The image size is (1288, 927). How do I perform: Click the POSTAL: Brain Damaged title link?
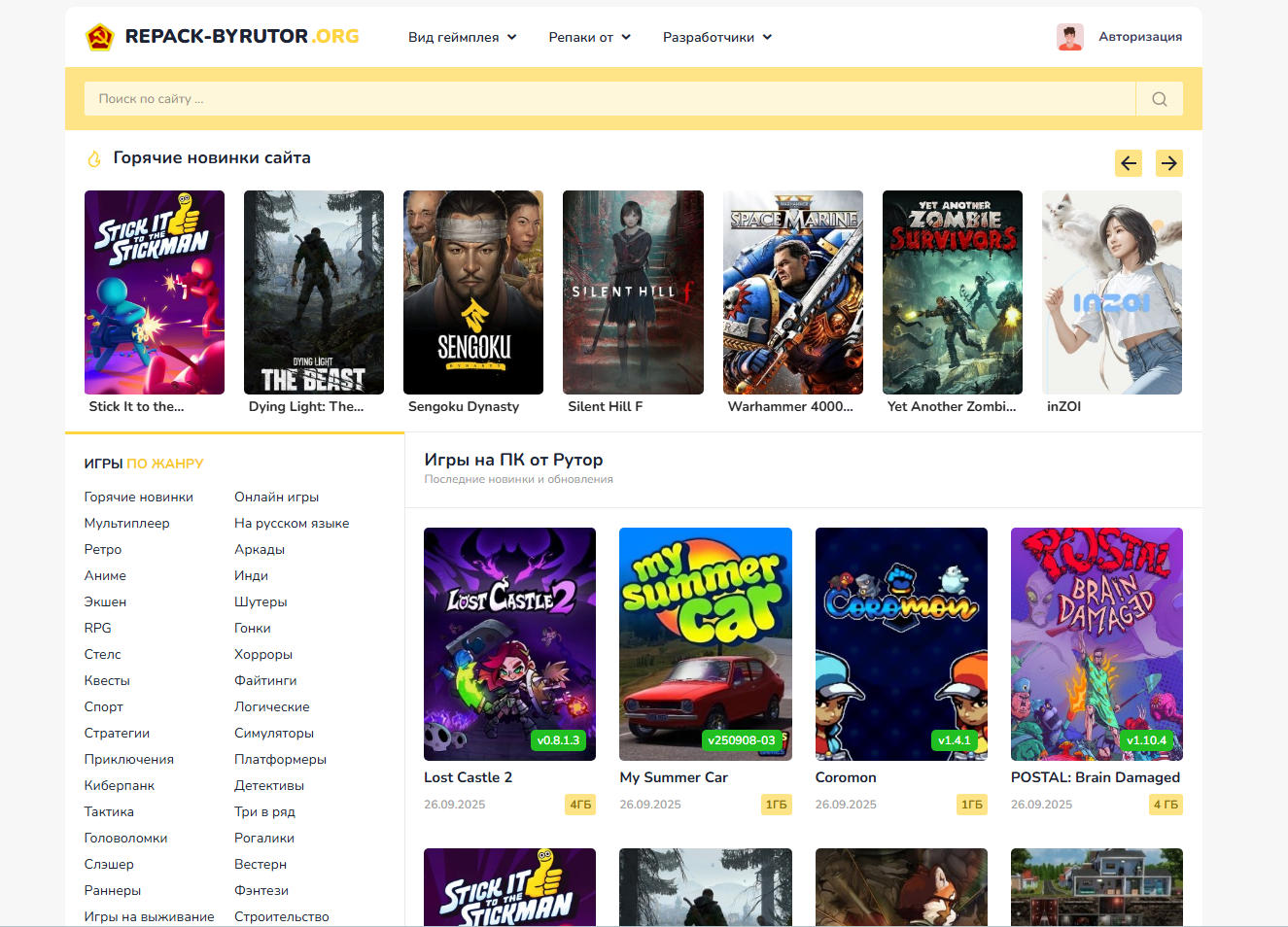tap(1096, 777)
